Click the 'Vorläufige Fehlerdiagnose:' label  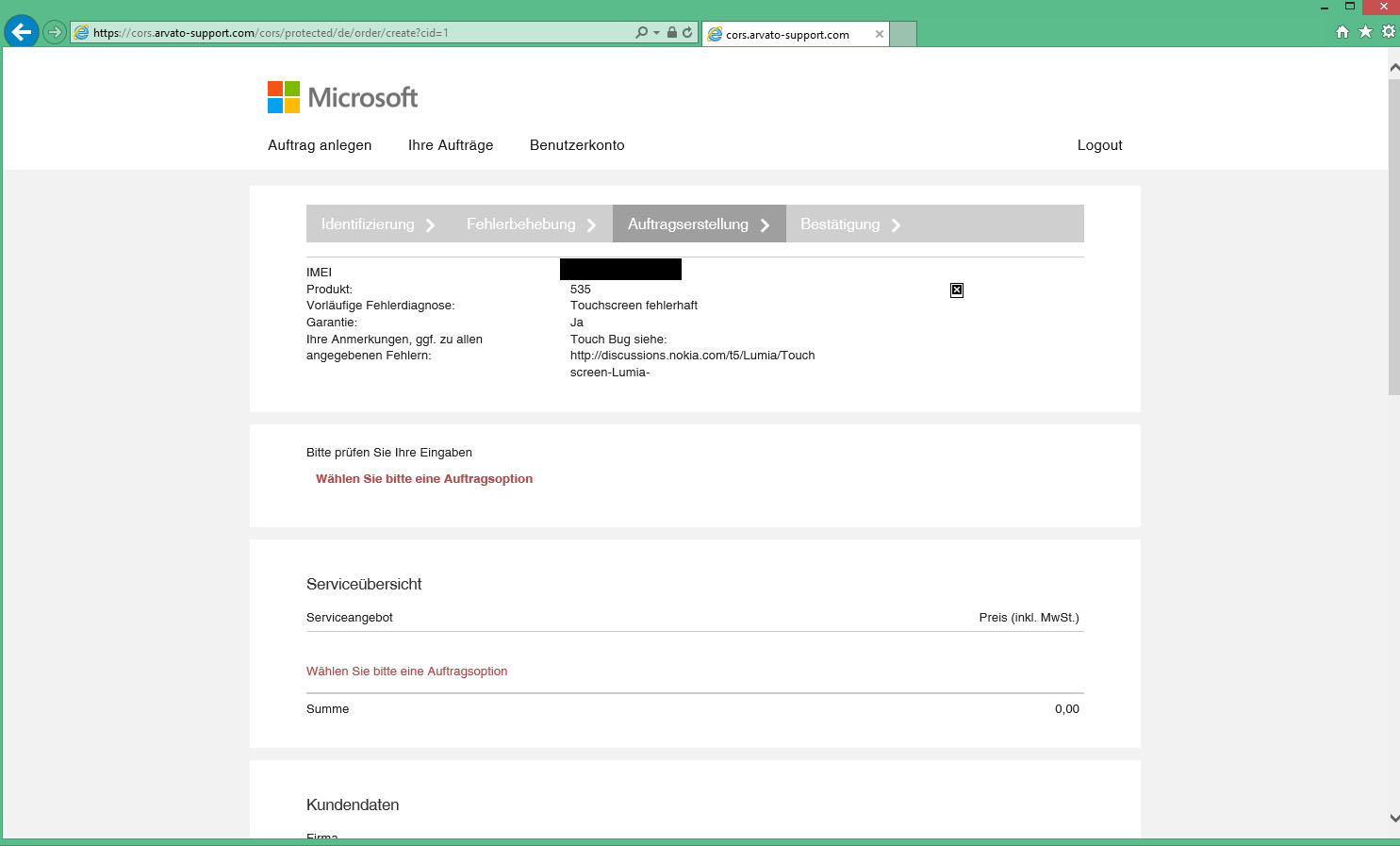coord(381,306)
